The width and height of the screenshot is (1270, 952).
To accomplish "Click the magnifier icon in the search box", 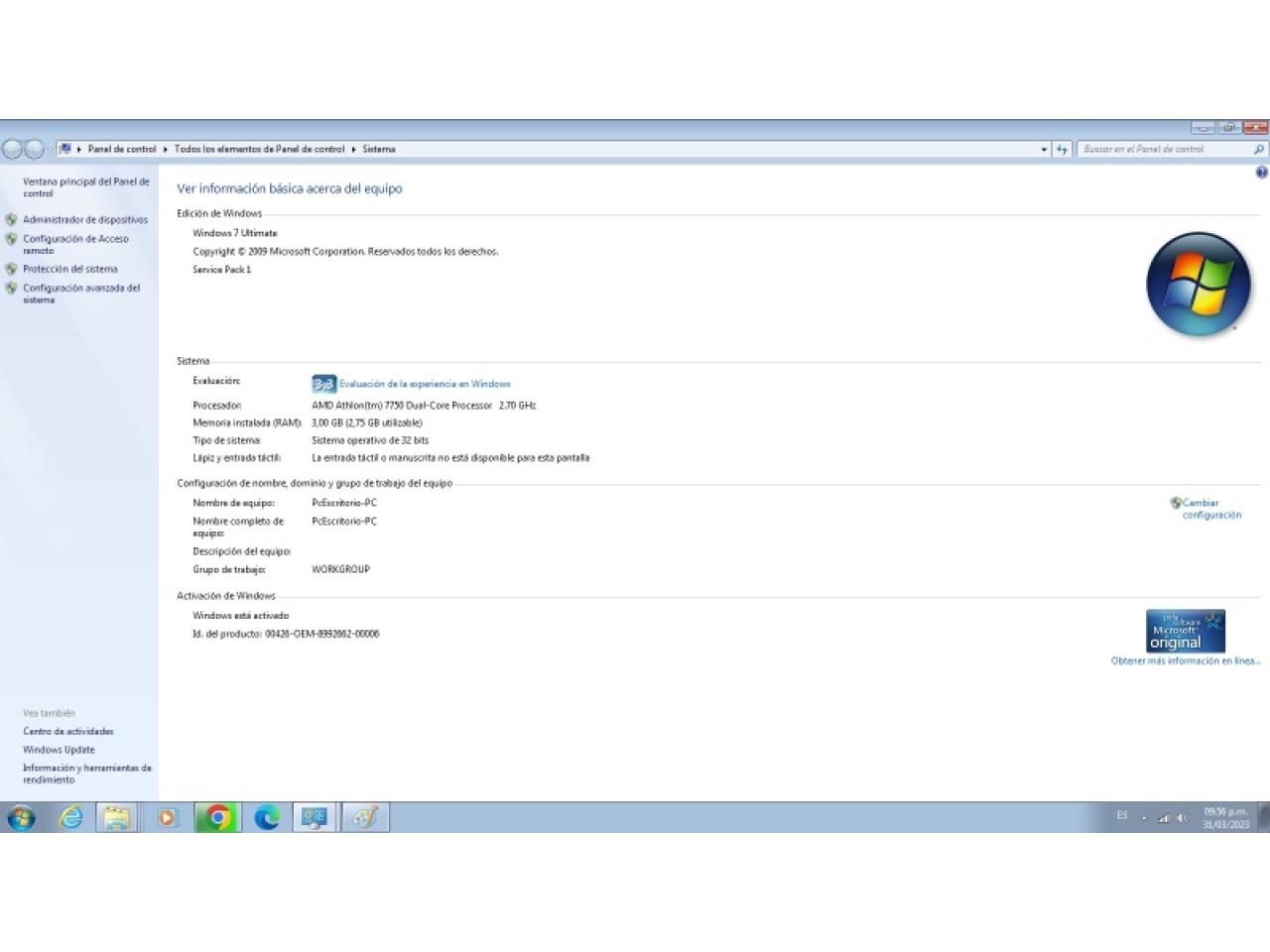I will point(1259,149).
